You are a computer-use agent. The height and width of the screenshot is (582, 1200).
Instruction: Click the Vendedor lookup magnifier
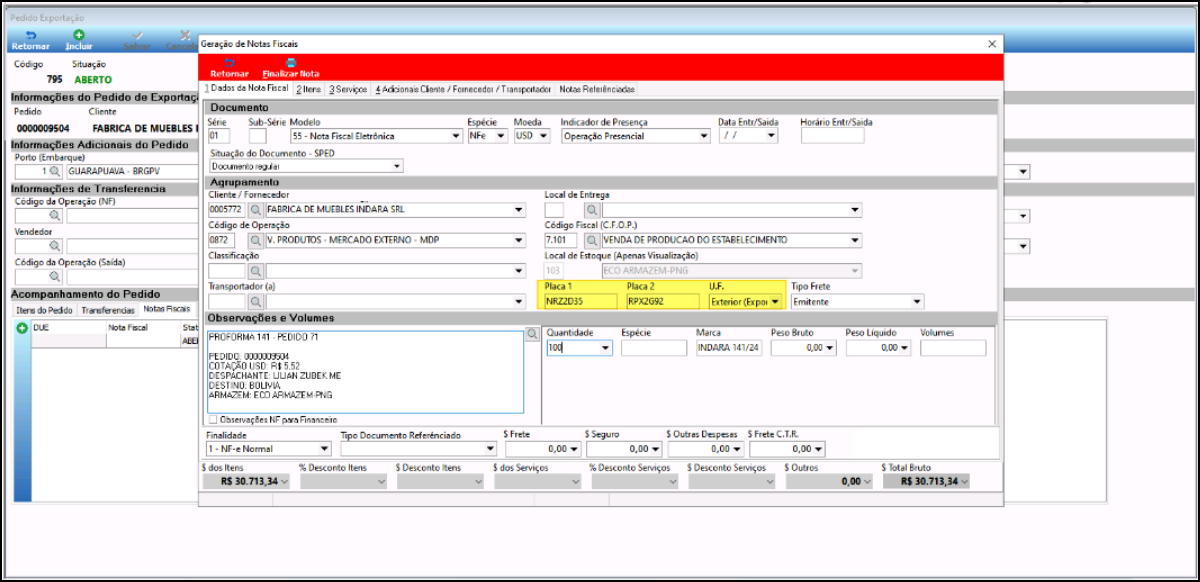coord(56,245)
